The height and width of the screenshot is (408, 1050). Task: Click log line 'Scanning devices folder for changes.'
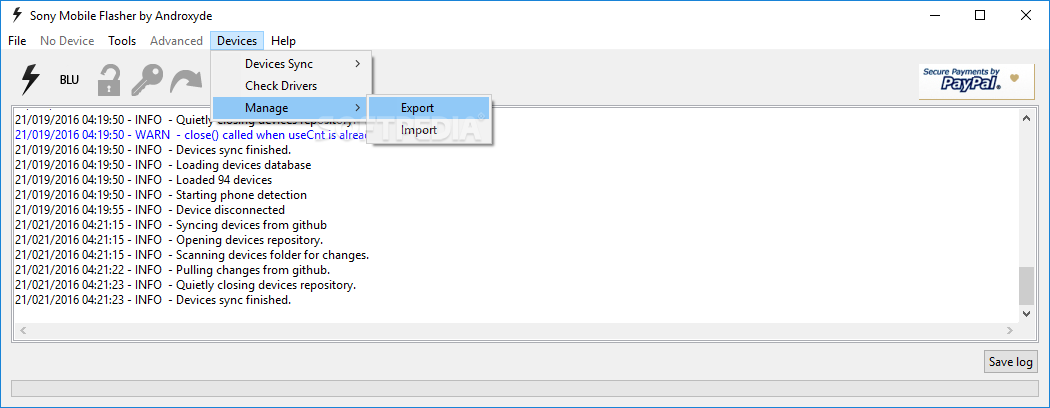tap(192, 255)
